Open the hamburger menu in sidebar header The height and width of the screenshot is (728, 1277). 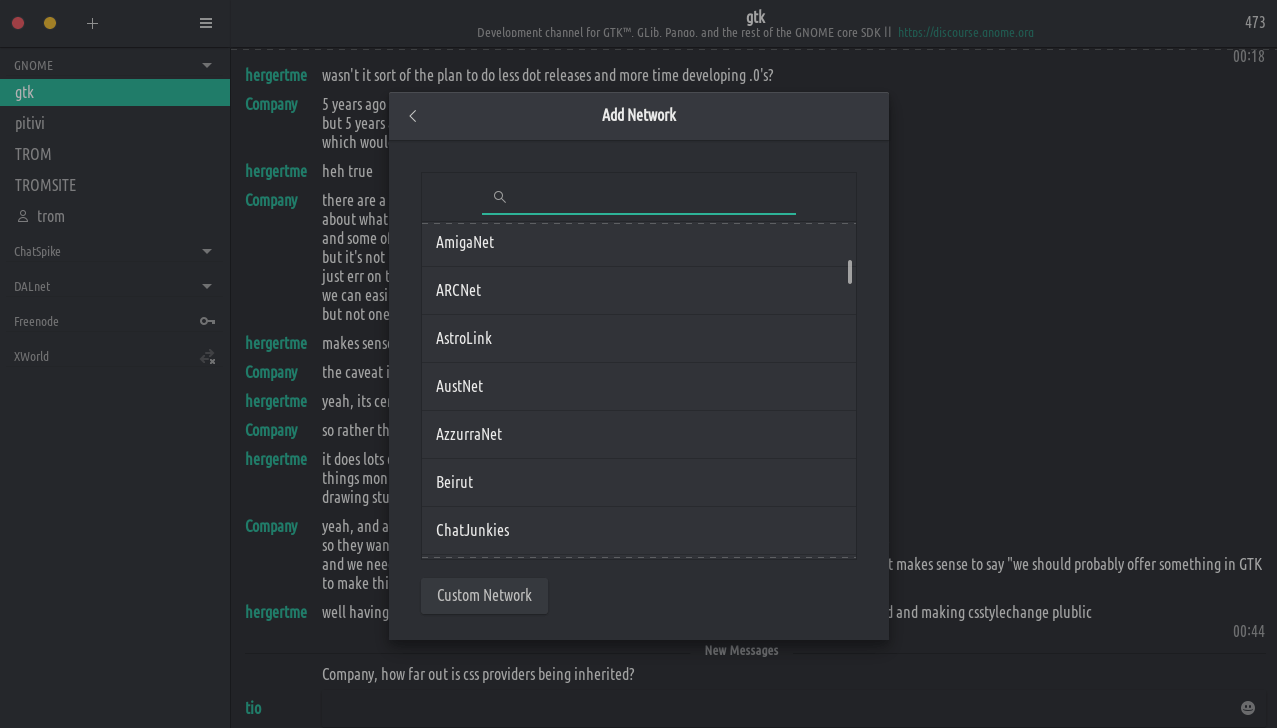click(x=206, y=23)
